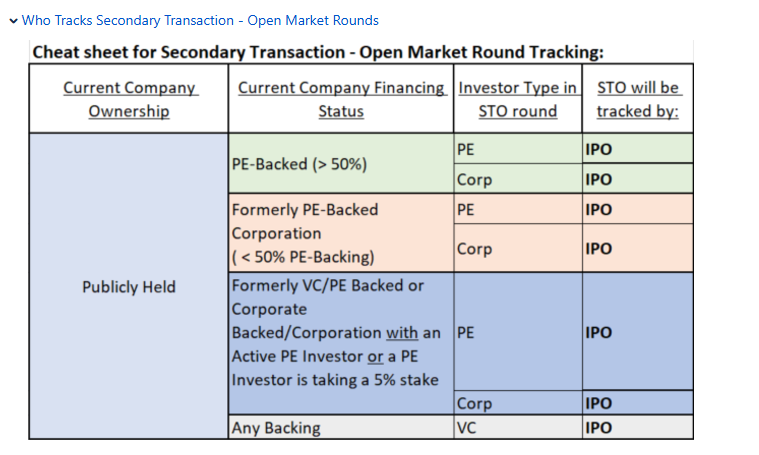Select the Current Company Ownership header cell

129,99
